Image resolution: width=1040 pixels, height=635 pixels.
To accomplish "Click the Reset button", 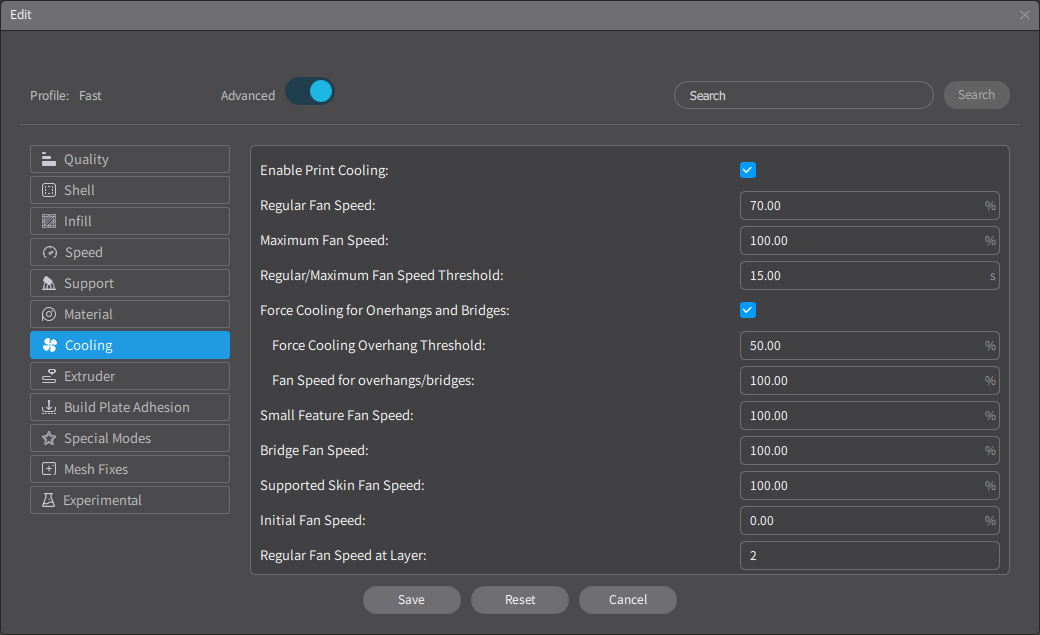I will pos(519,599).
